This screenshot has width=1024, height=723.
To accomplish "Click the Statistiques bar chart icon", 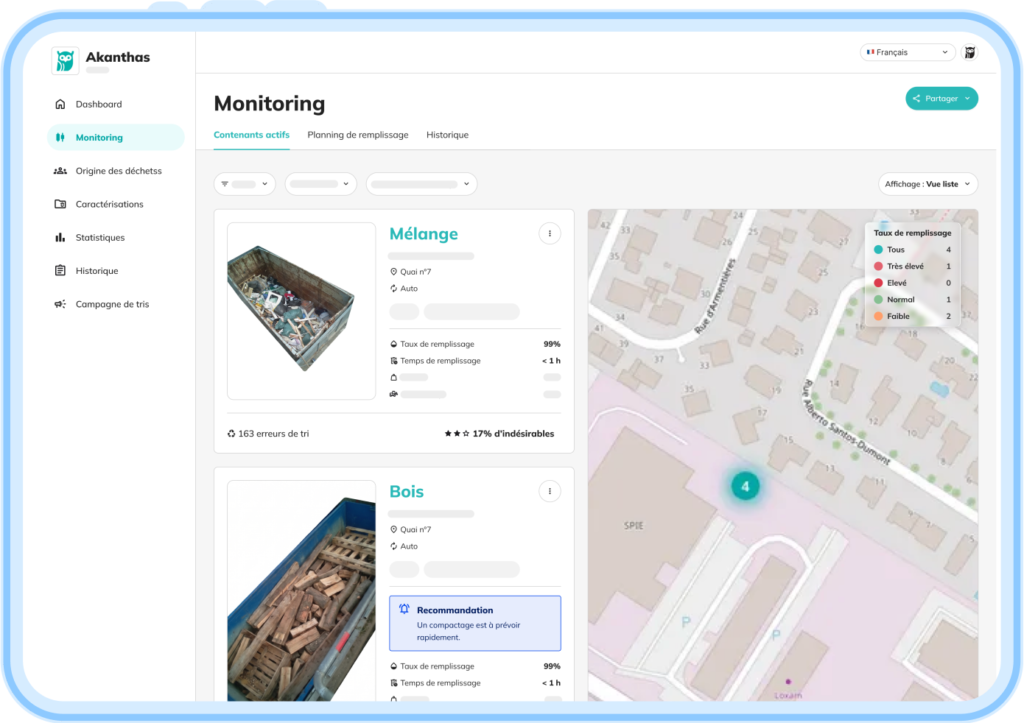I will (x=60, y=237).
